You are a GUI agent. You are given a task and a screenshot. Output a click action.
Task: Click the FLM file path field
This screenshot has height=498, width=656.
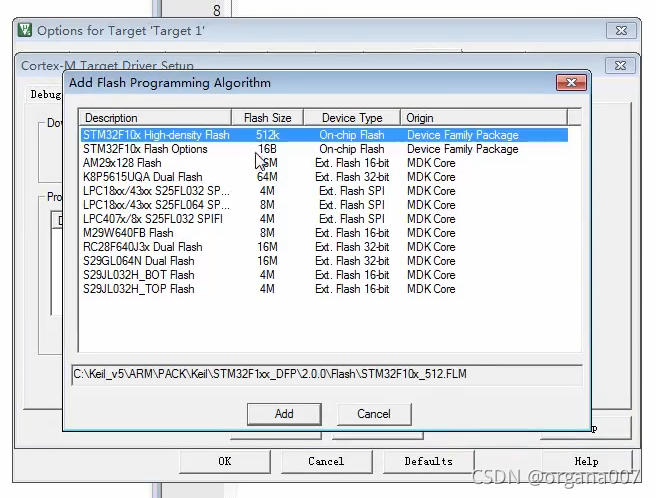point(327,374)
